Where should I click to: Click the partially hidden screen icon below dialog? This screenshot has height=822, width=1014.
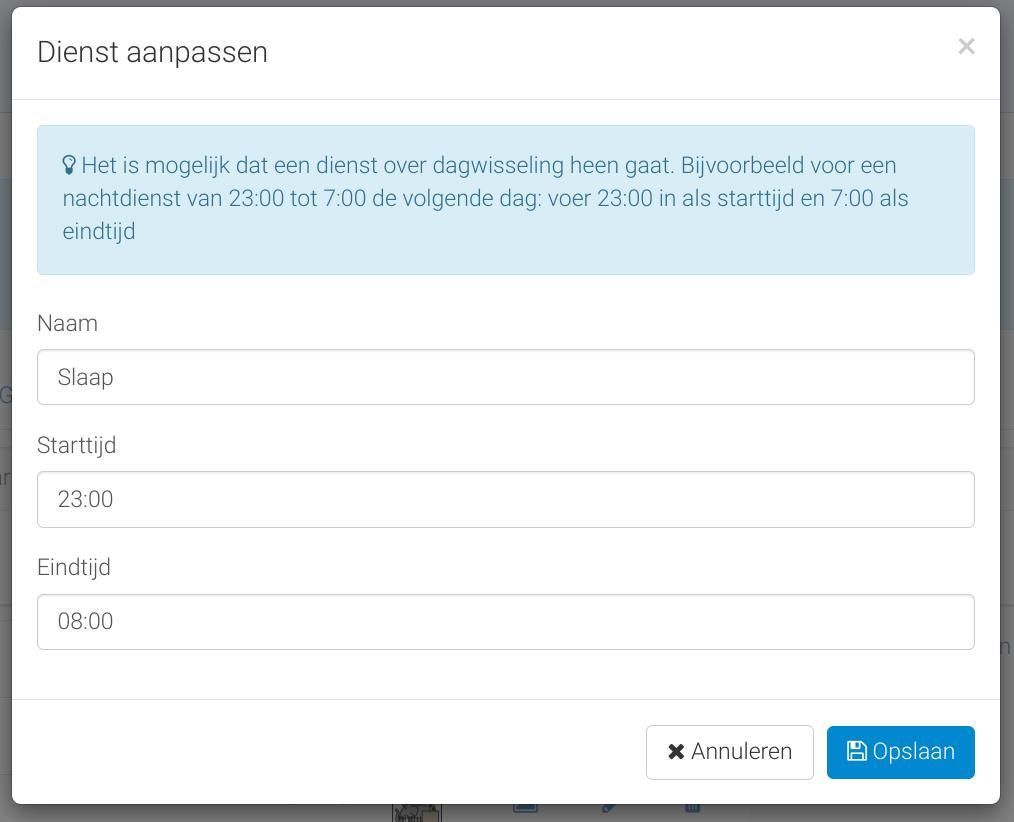525,808
